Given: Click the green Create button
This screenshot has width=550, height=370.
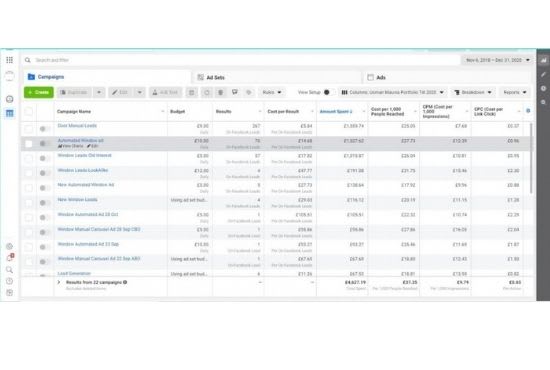Looking at the screenshot, I should (x=39, y=92).
